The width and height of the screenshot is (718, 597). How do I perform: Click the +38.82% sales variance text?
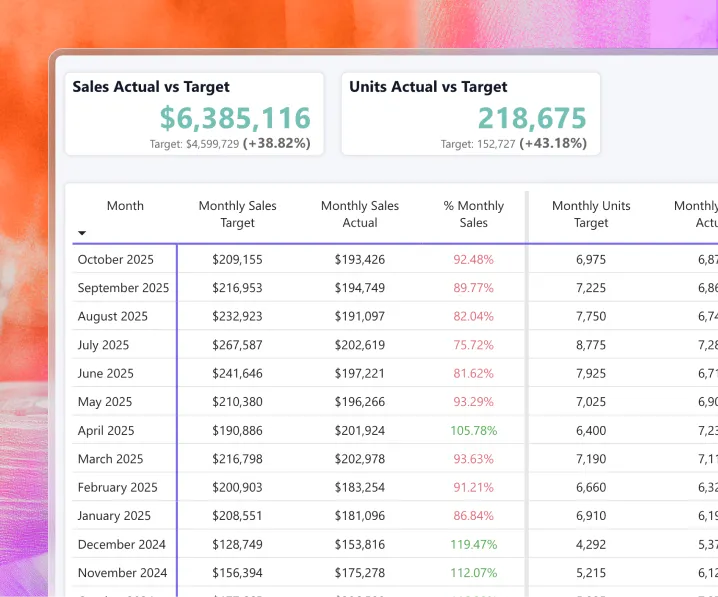pyautogui.click(x=277, y=144)
